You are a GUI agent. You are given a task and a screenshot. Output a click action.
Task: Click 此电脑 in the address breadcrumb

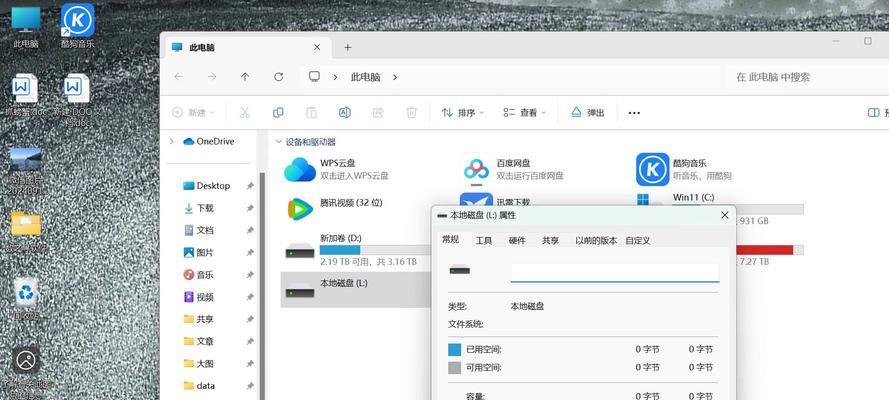365,76
